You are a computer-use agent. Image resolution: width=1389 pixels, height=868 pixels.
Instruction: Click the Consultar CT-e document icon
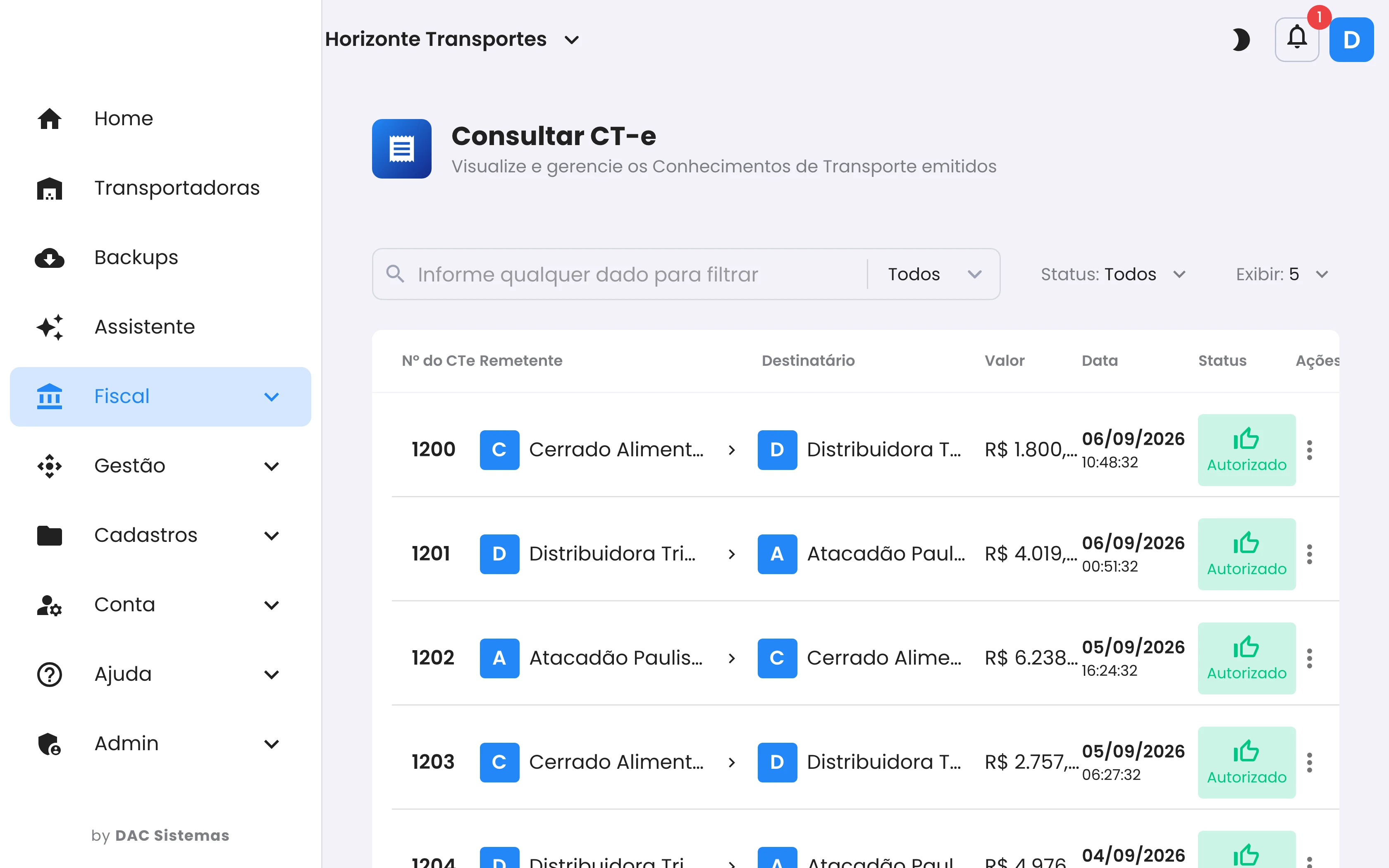pyautogui.click(x=402, y=149)
